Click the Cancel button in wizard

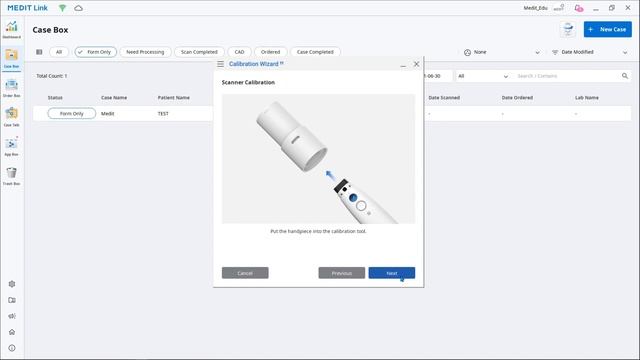point(245,273)
